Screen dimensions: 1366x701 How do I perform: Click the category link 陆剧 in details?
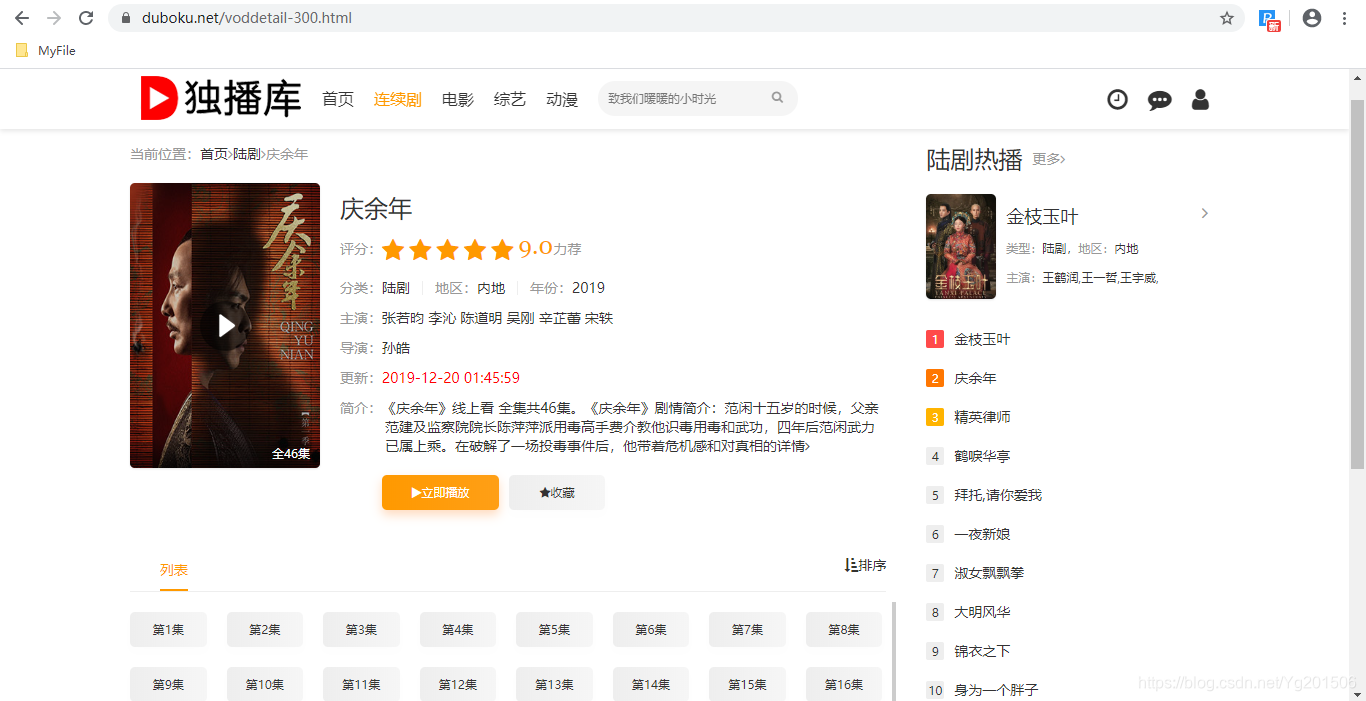pyautogui.click(x=396, y=288)
